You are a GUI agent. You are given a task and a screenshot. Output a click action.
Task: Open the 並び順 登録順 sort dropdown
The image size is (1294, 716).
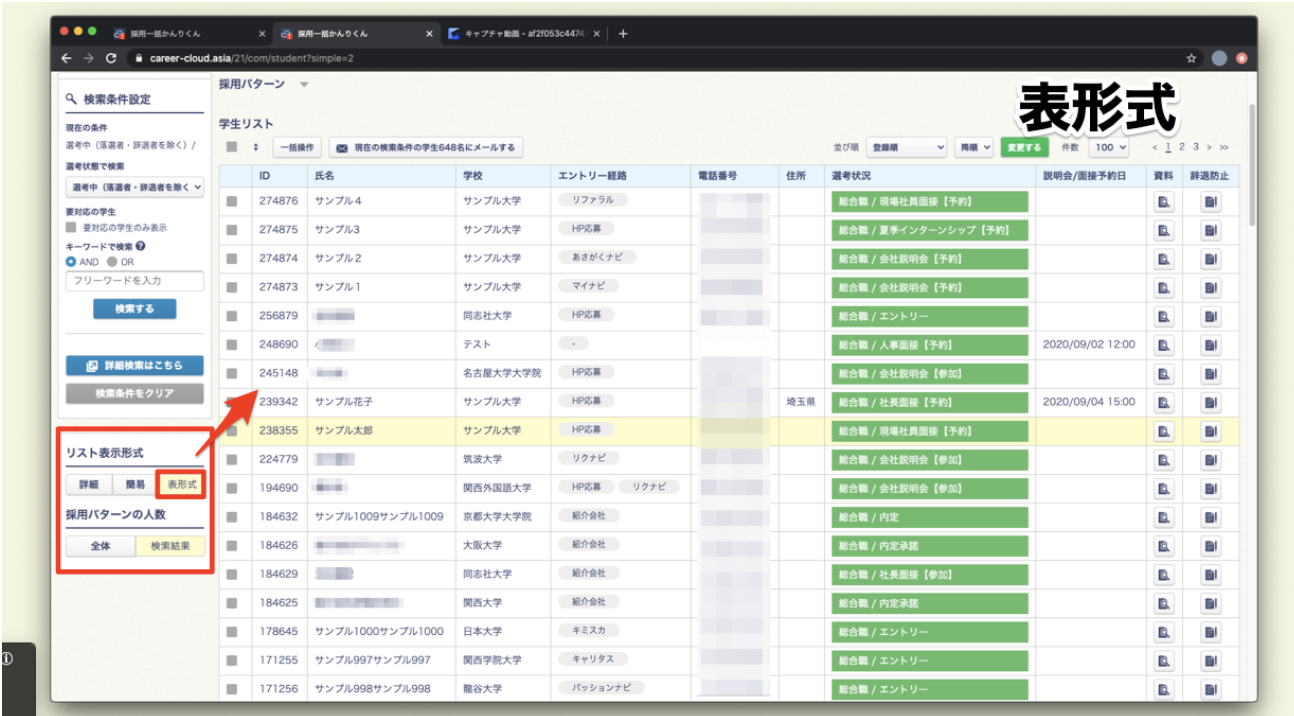[x=906, y=147]
